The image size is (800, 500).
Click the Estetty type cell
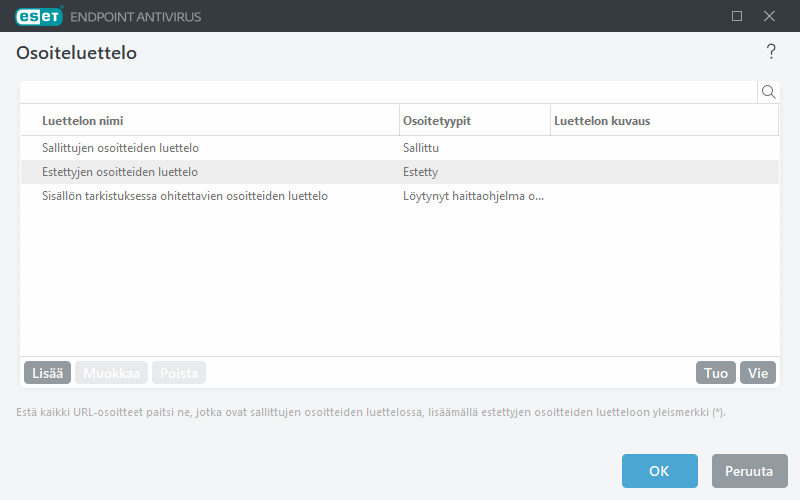420,172
